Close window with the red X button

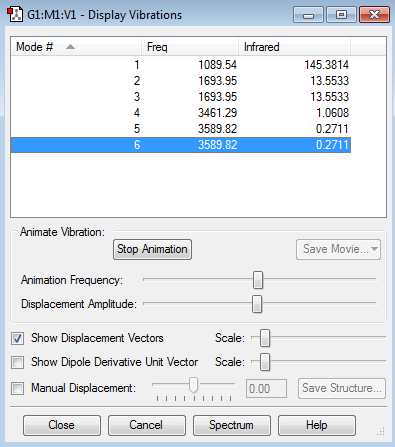374,15
